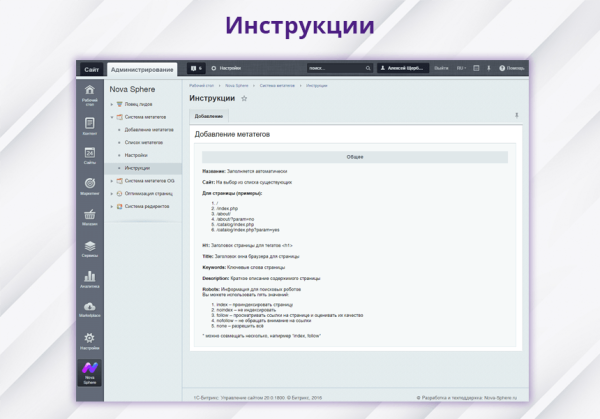Open the Сервисы layers sidebar icon
600x419 pixels.
[x=90, y=248]
